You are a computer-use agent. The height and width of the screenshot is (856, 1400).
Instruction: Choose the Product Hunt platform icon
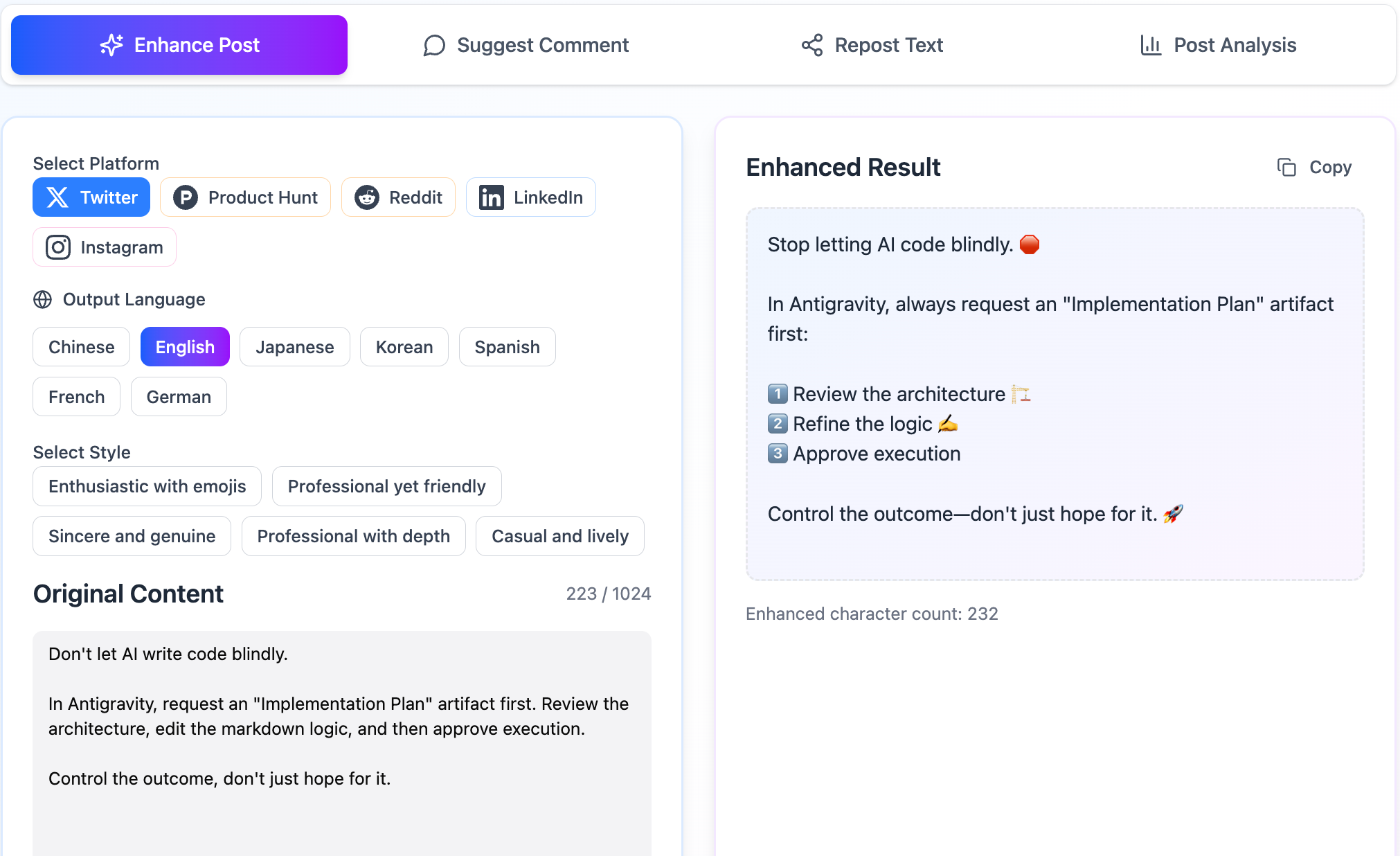point(186,197)
